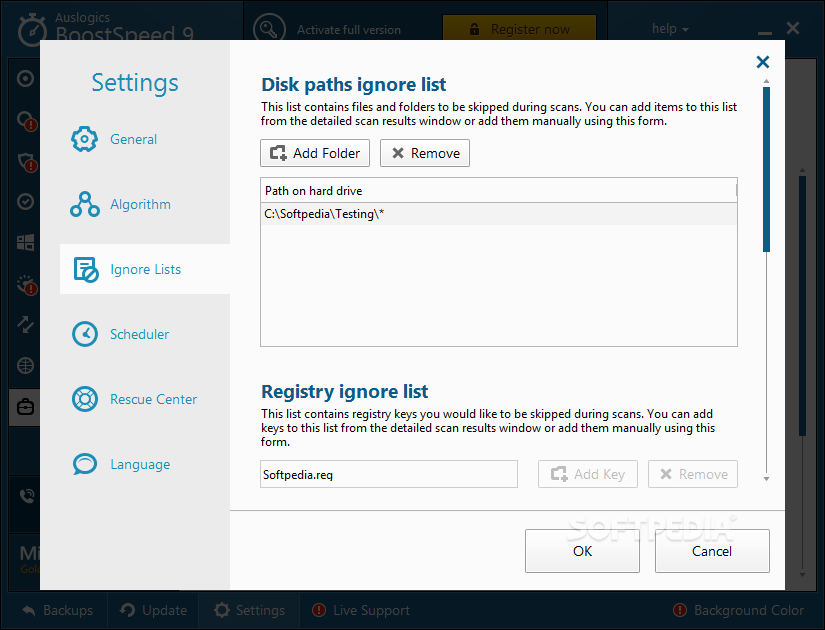Click the Auslogics stopwatch logo
Screen dimensions: 825x630
click(31, 29)
